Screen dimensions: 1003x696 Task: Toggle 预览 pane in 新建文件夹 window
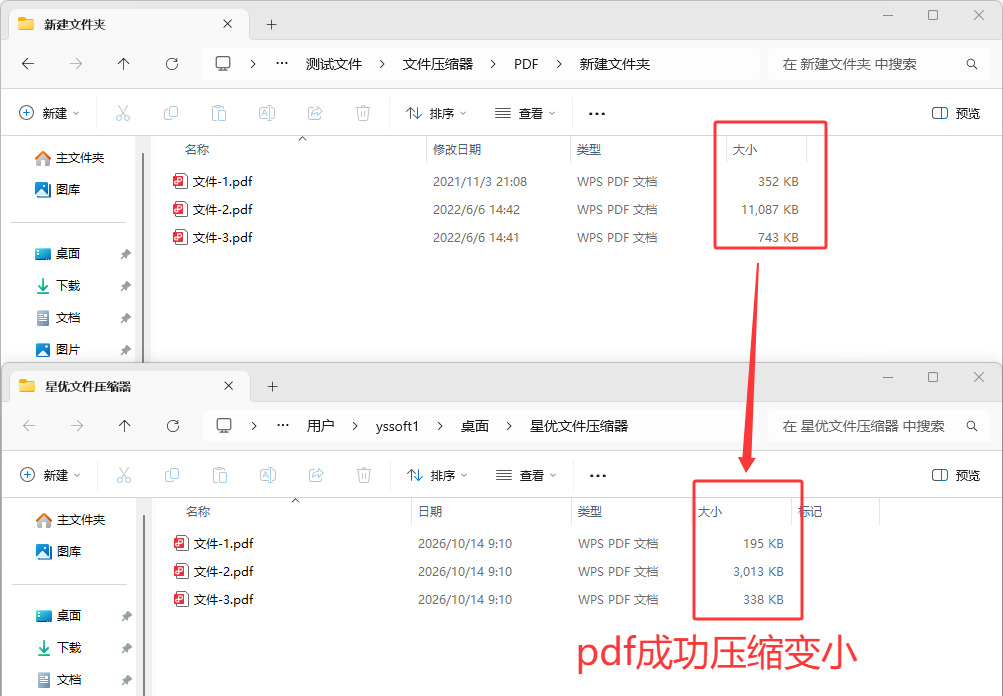[956, 113]
